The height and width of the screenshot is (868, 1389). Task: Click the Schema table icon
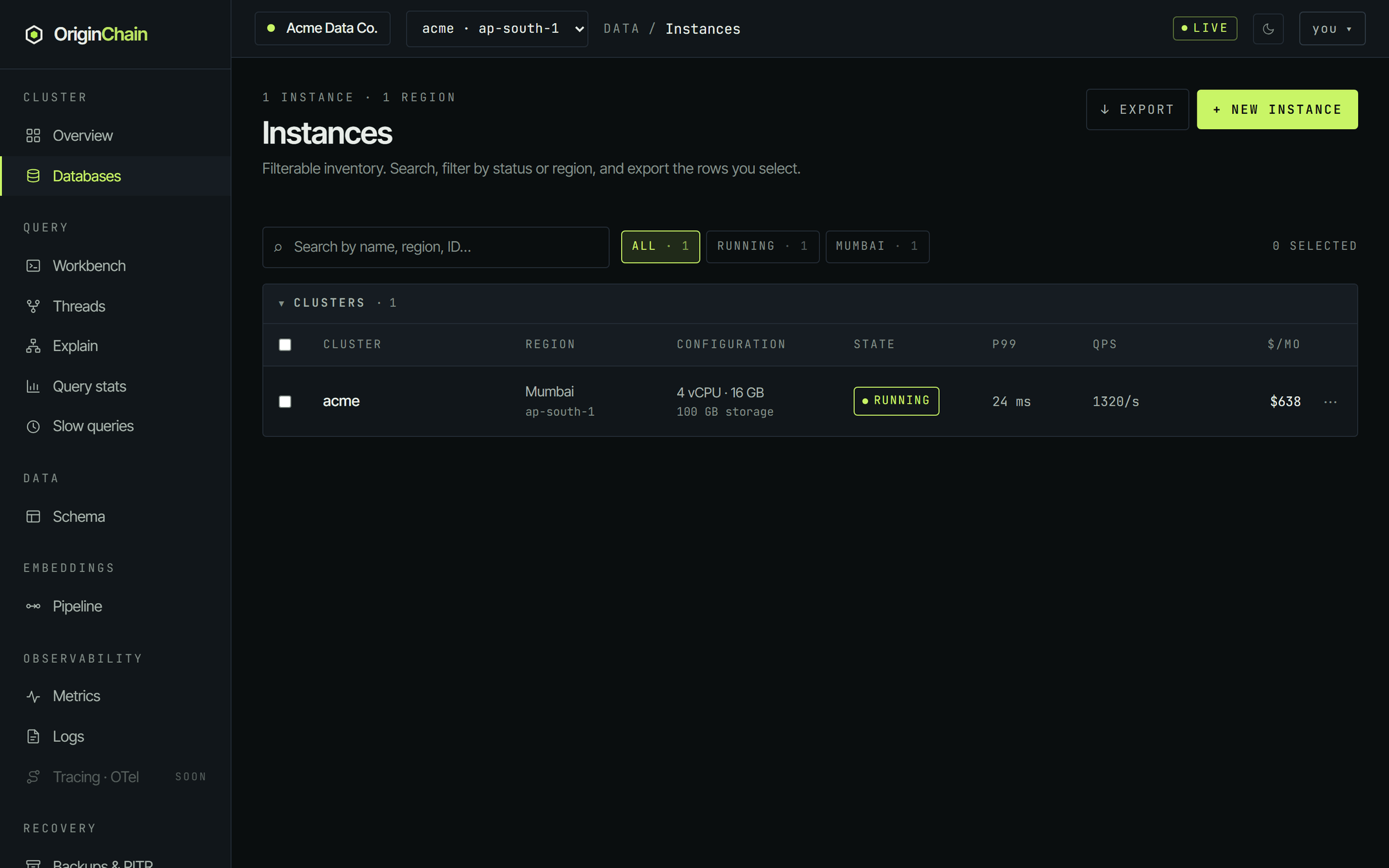[33, 516]
